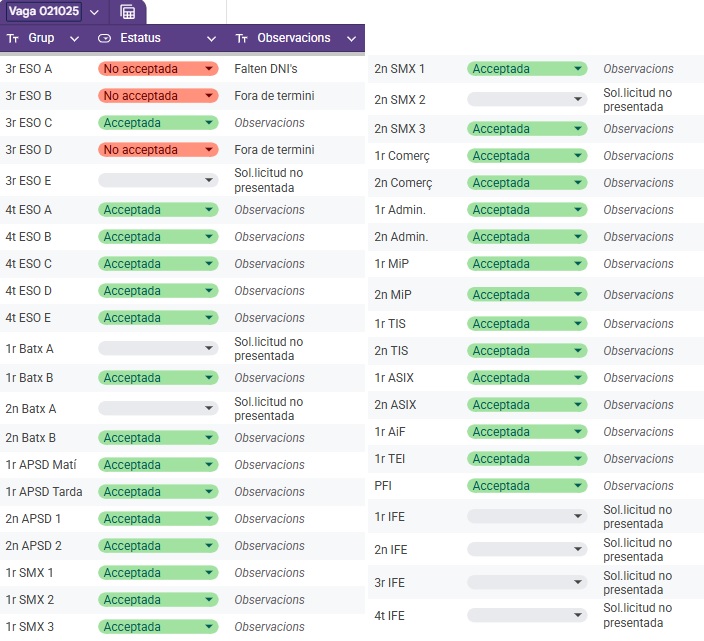The width and height of the screenshot is (704, 641).
Task: Click the table view icon beside Vaga 021025
Action: 127,12
